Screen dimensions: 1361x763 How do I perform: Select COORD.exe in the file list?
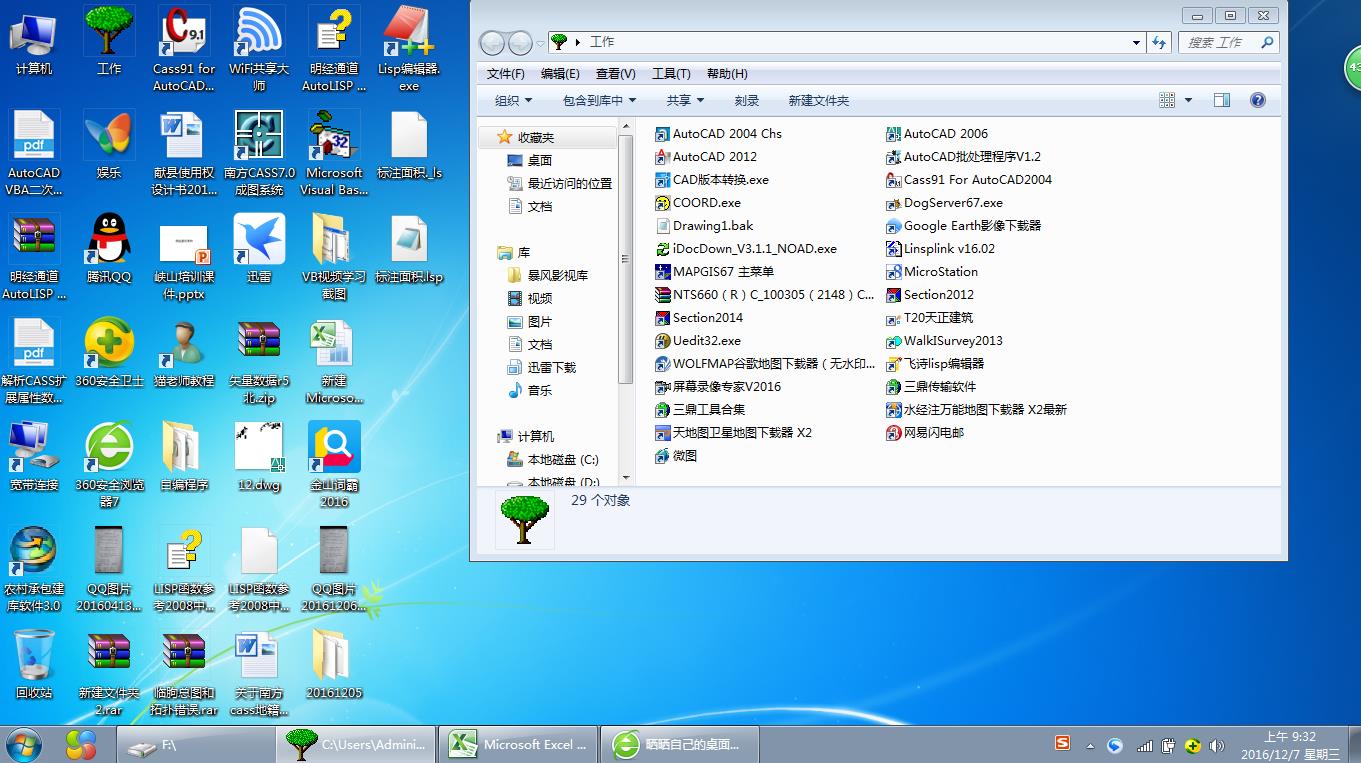pos(698,203)
